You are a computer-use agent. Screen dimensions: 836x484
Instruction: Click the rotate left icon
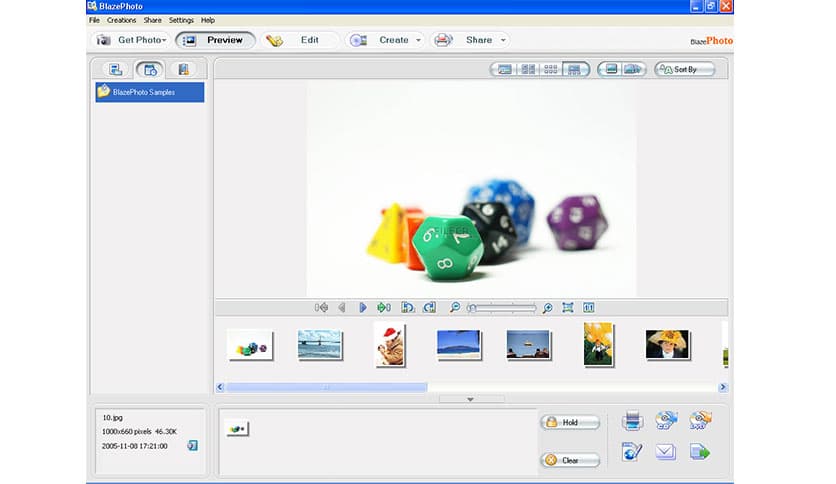[x=407, y=308]
